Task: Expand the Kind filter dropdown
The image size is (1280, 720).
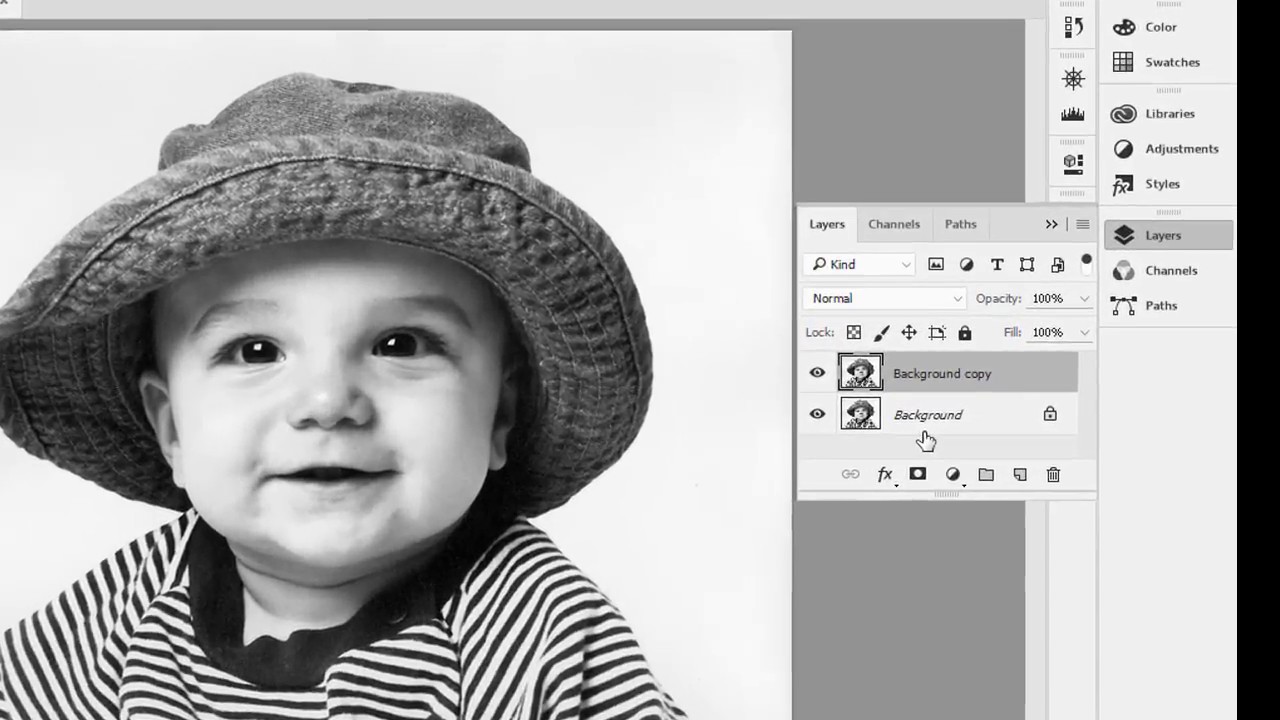Action: point(905,264)
